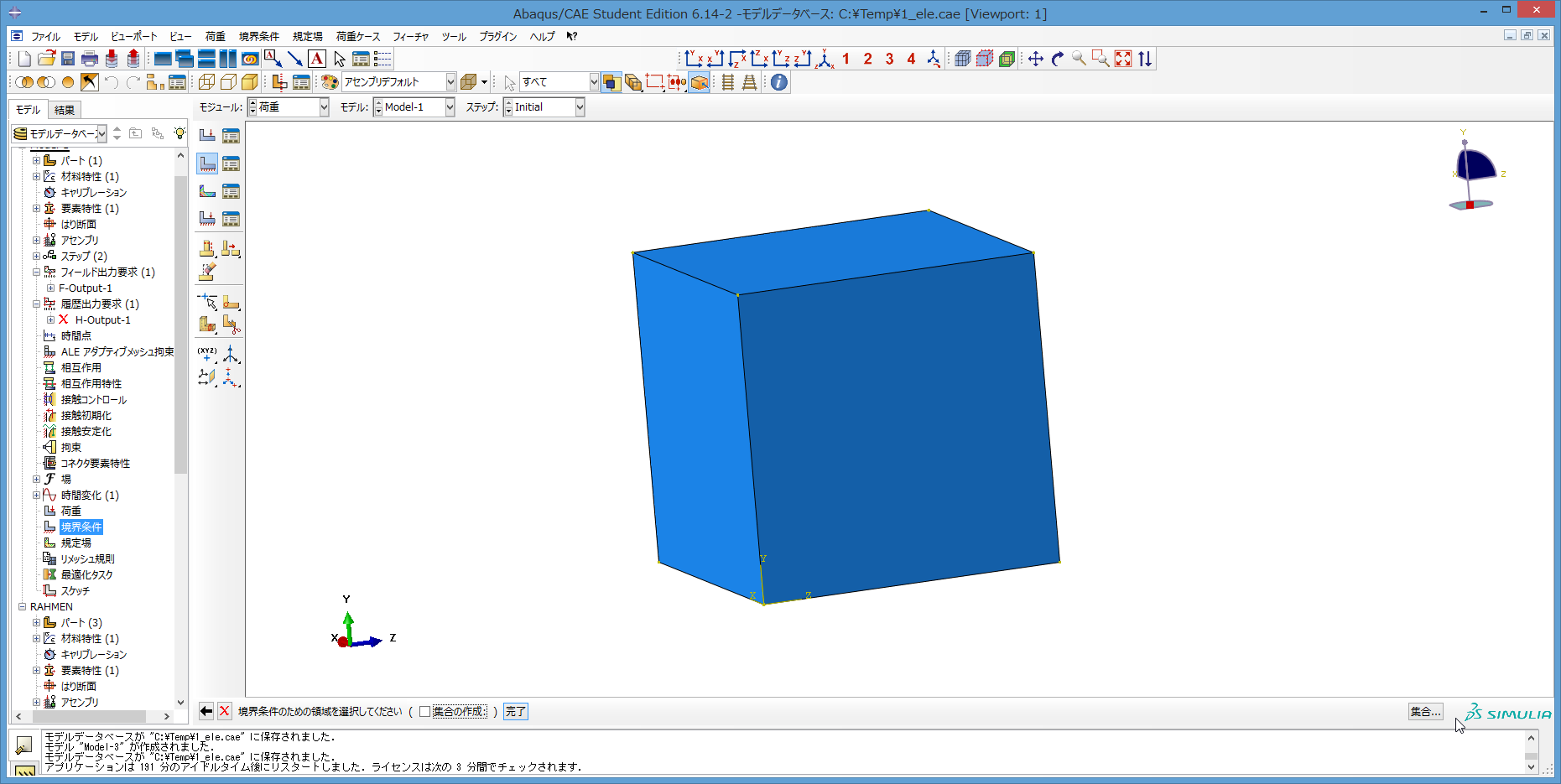Image resolution: width=1561 pixels, height=784 pixels.
Task: Select the Magnify View tool
Action: point(1080,59)
